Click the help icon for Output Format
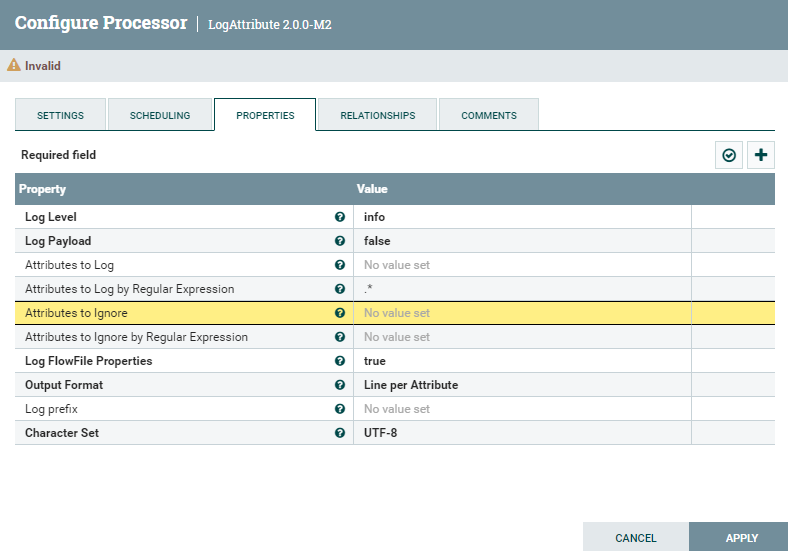This screenshot has height=551, width=788. (340, 385)
